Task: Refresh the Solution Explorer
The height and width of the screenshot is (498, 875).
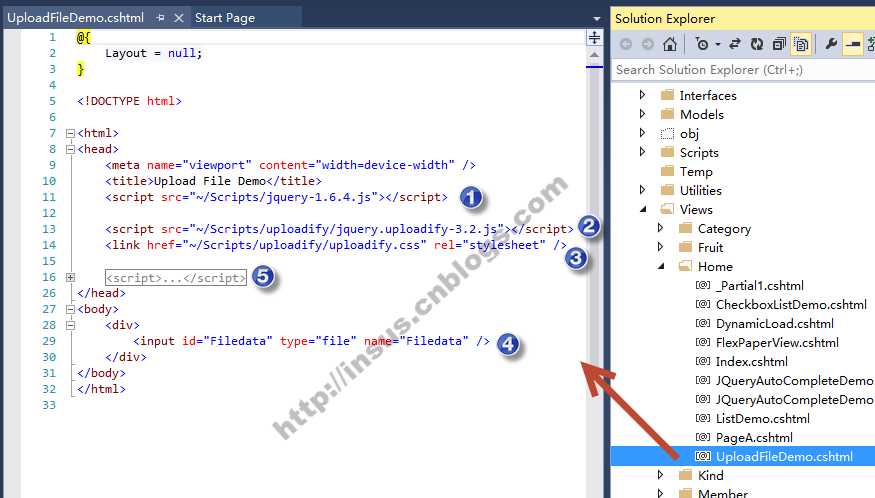Action: (757, 44)
